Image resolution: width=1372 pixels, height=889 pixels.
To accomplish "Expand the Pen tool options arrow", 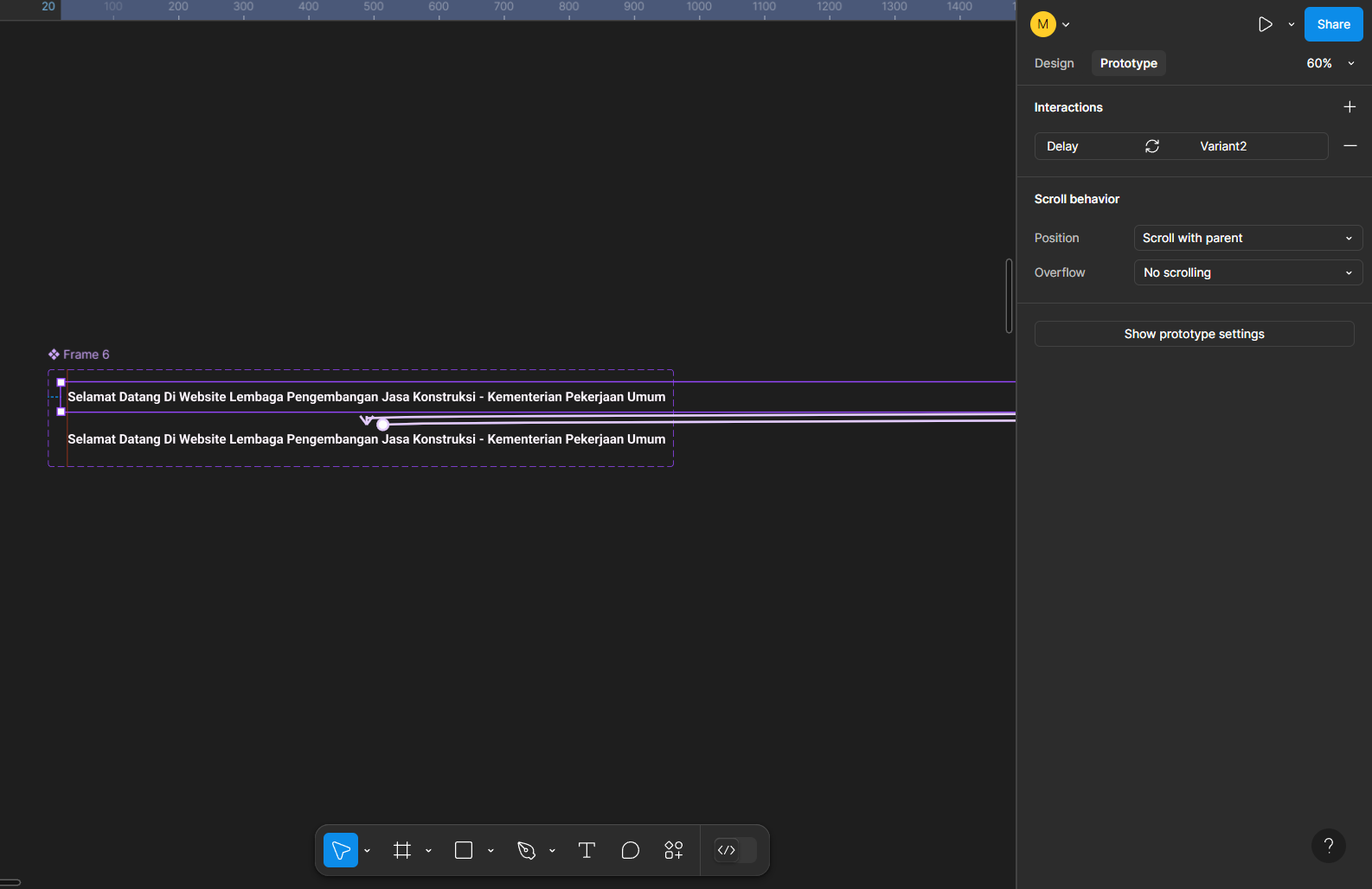I will pos(552,851).
